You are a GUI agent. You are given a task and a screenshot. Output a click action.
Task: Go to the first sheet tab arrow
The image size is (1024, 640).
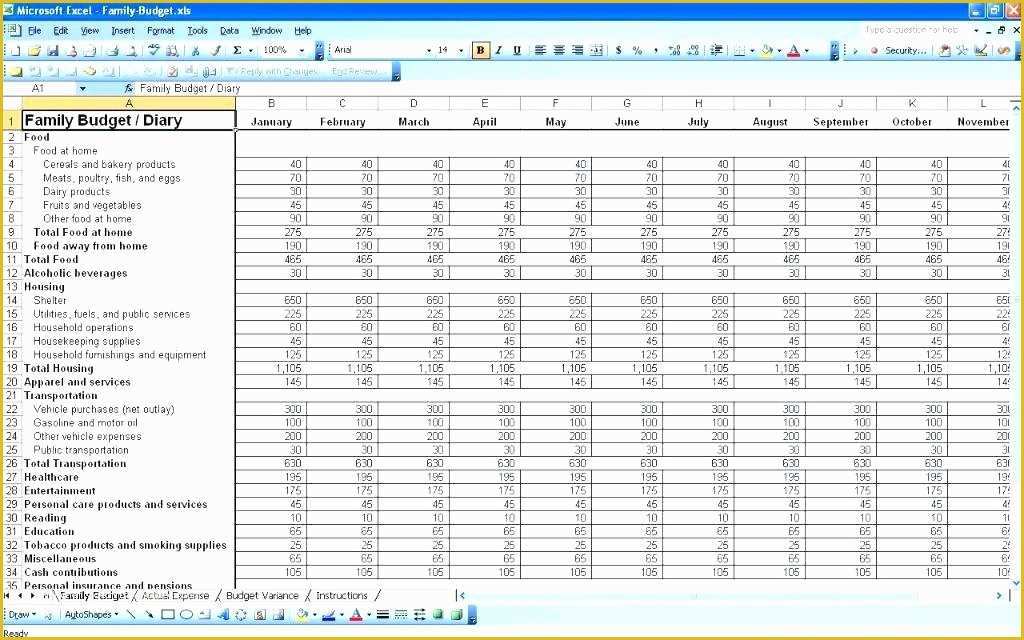tap(7, 596)
